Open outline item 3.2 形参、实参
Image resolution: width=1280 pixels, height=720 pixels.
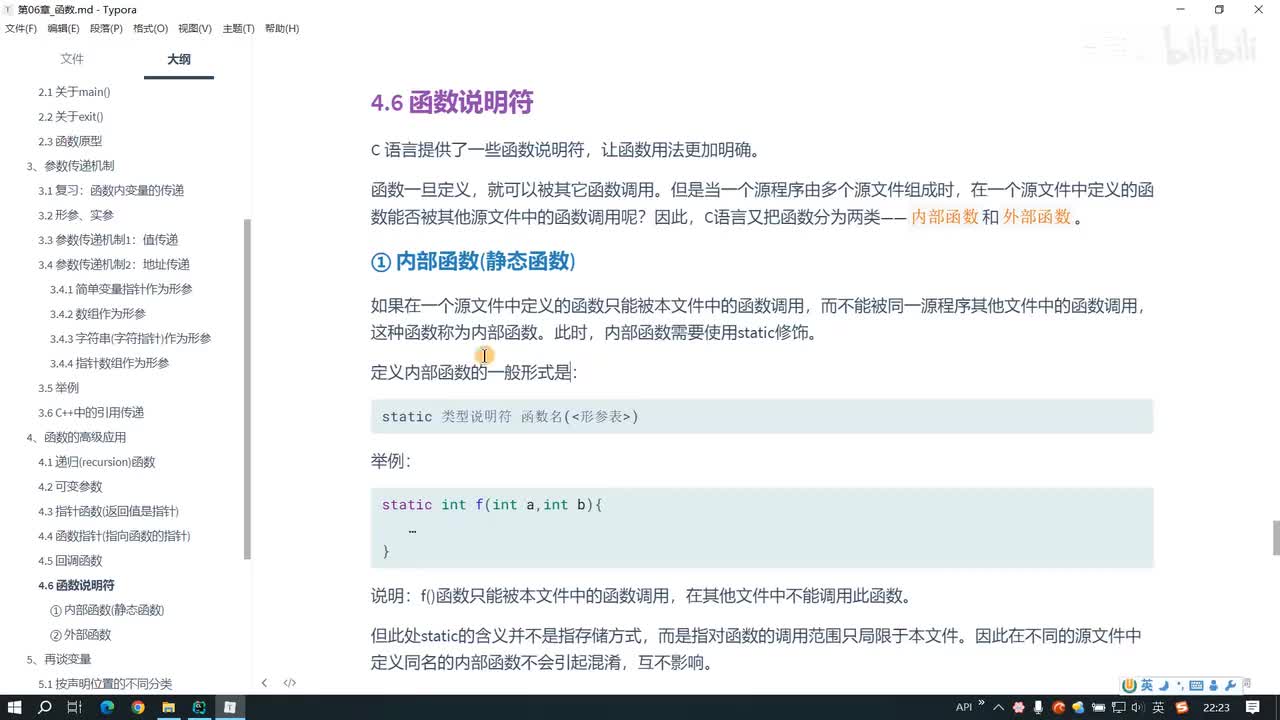click(x=76, y=215)
